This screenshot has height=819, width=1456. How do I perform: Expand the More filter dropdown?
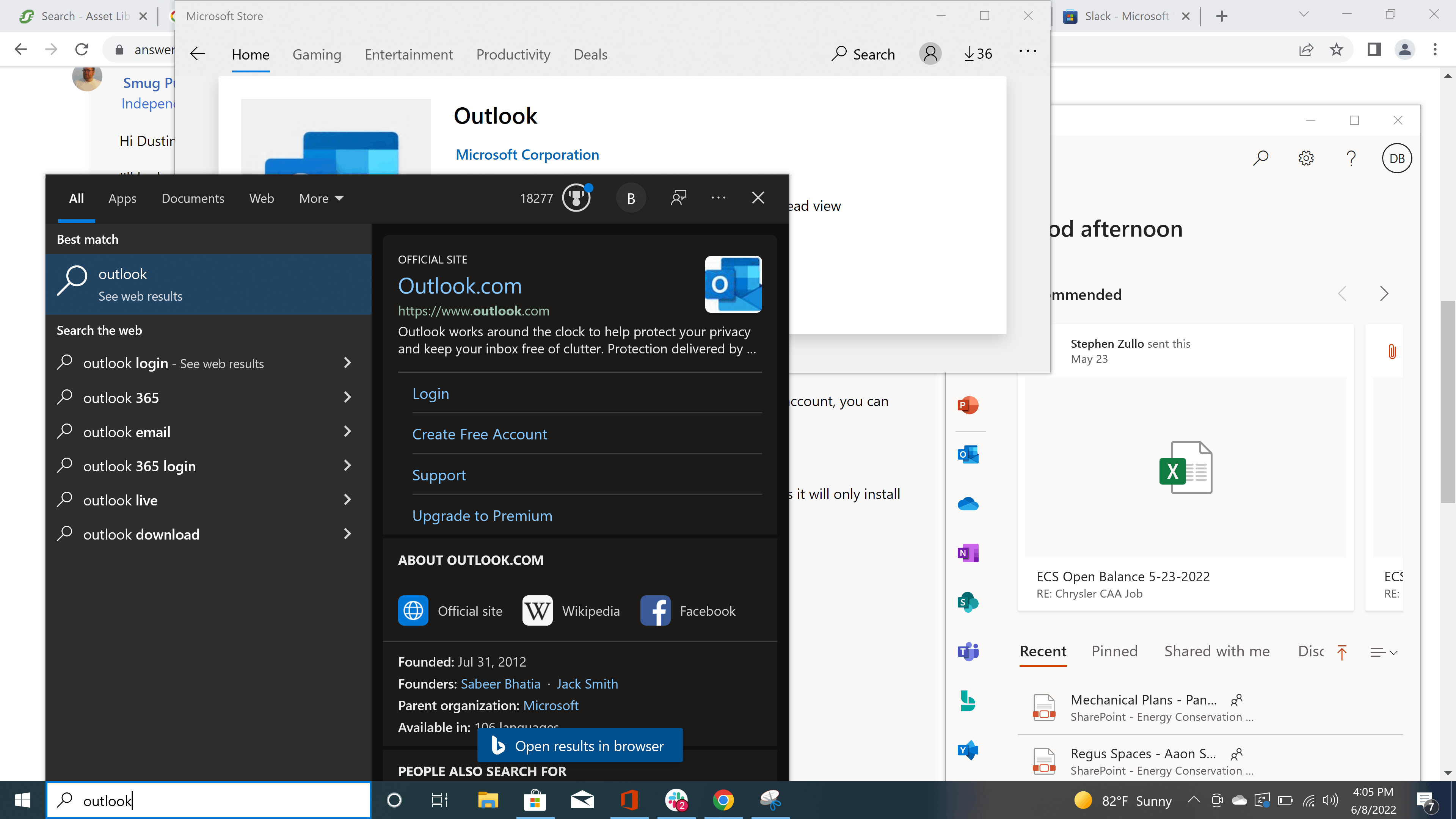[x=321, y=198]
